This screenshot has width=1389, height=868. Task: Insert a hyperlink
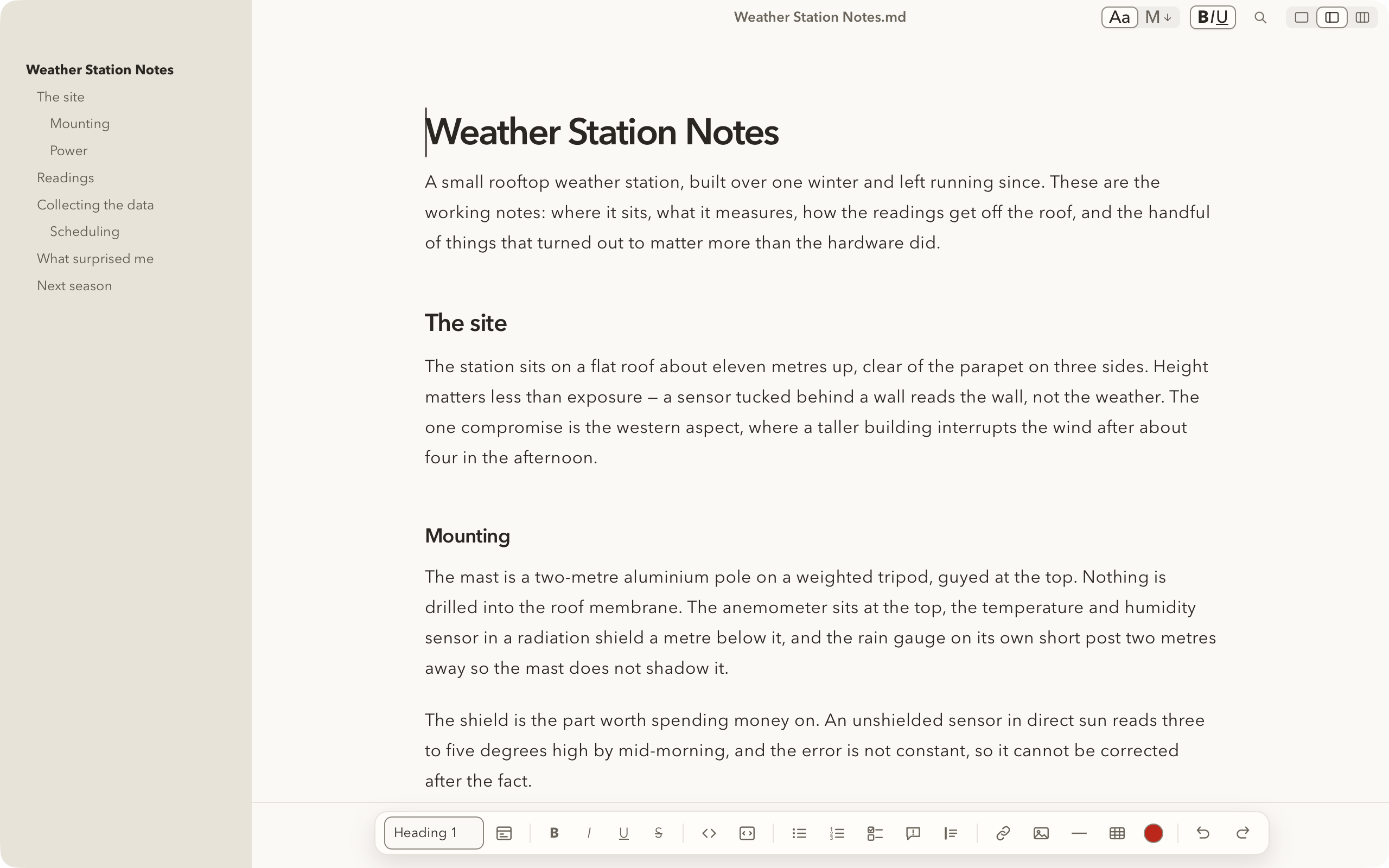[x=1003, y=833]
